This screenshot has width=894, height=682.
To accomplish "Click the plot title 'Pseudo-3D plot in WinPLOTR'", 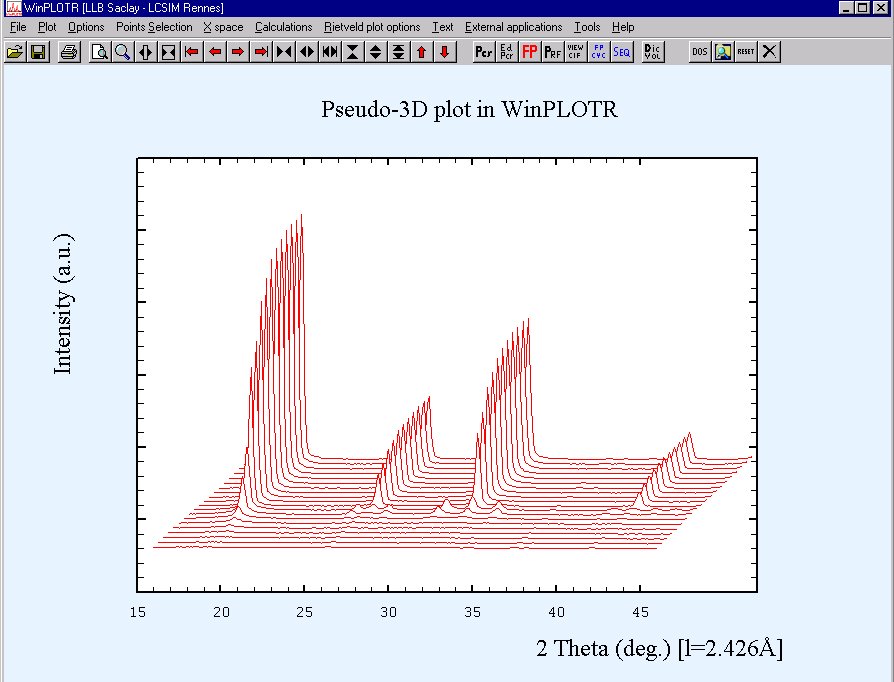I will (469, 109).
